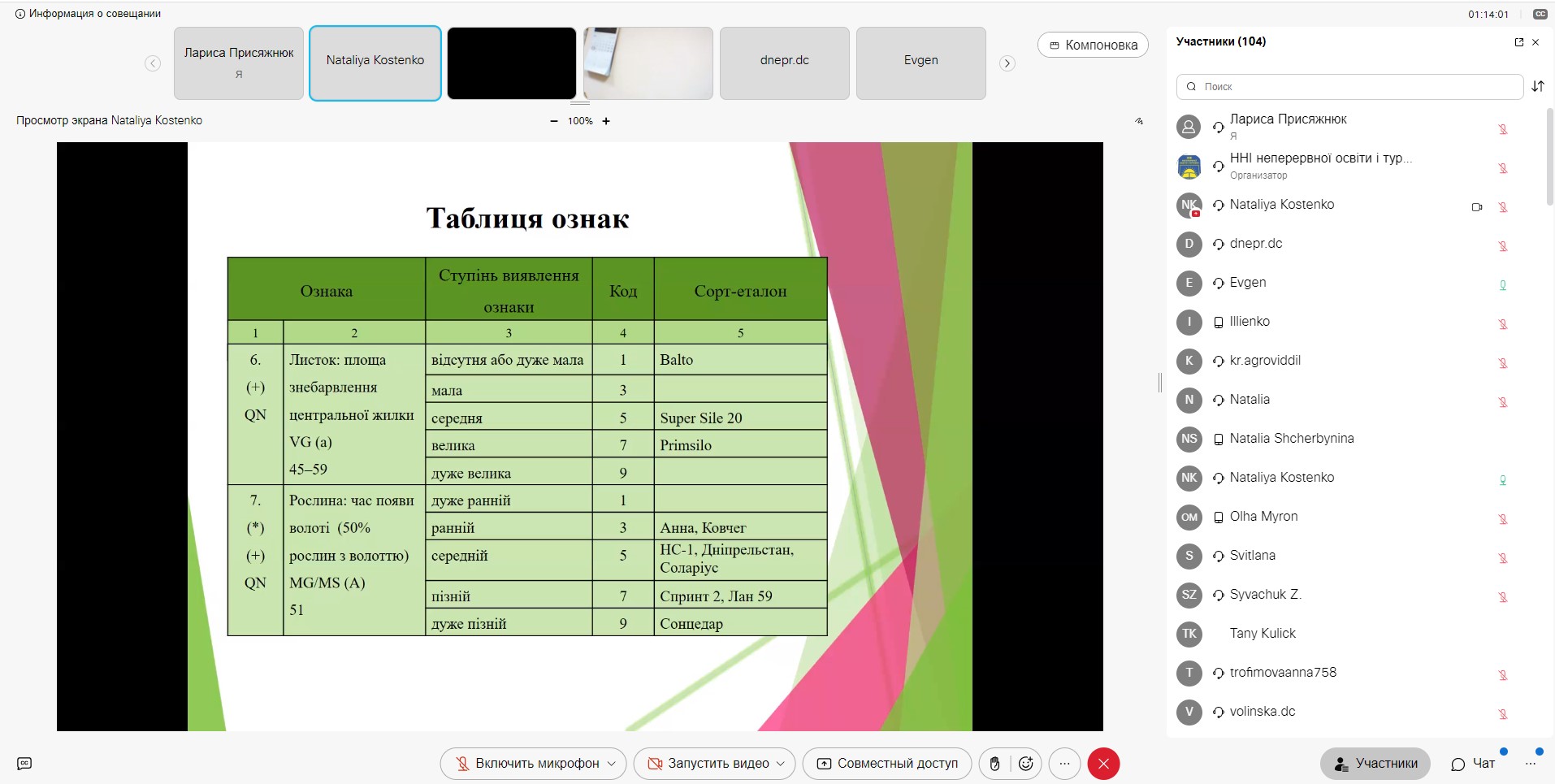
Task: Click the Компоновка layout button
Action: [x=1093, y=45]
